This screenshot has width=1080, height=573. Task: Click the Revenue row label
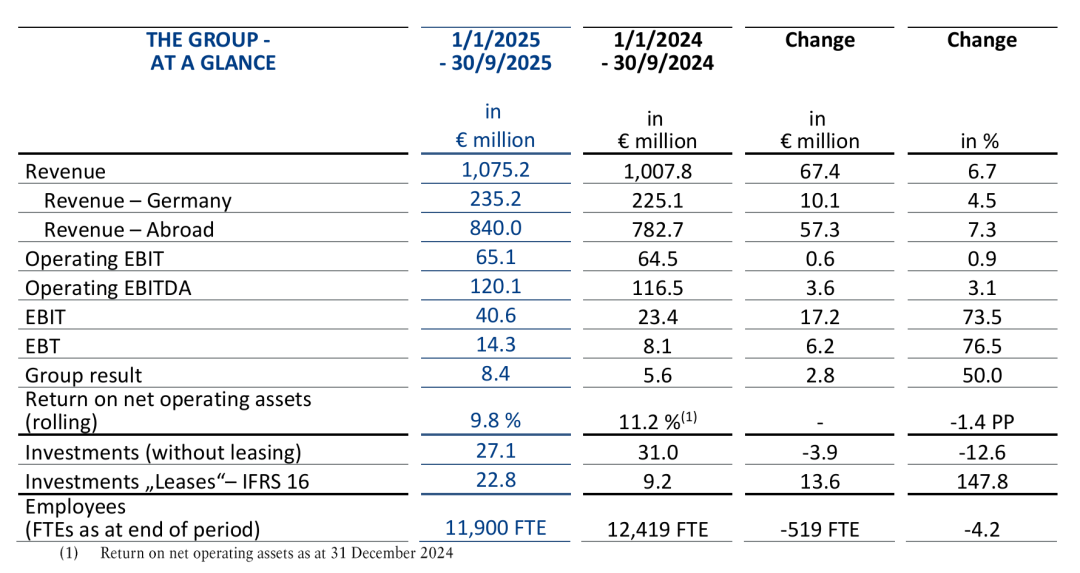click(x=66, y=171)
